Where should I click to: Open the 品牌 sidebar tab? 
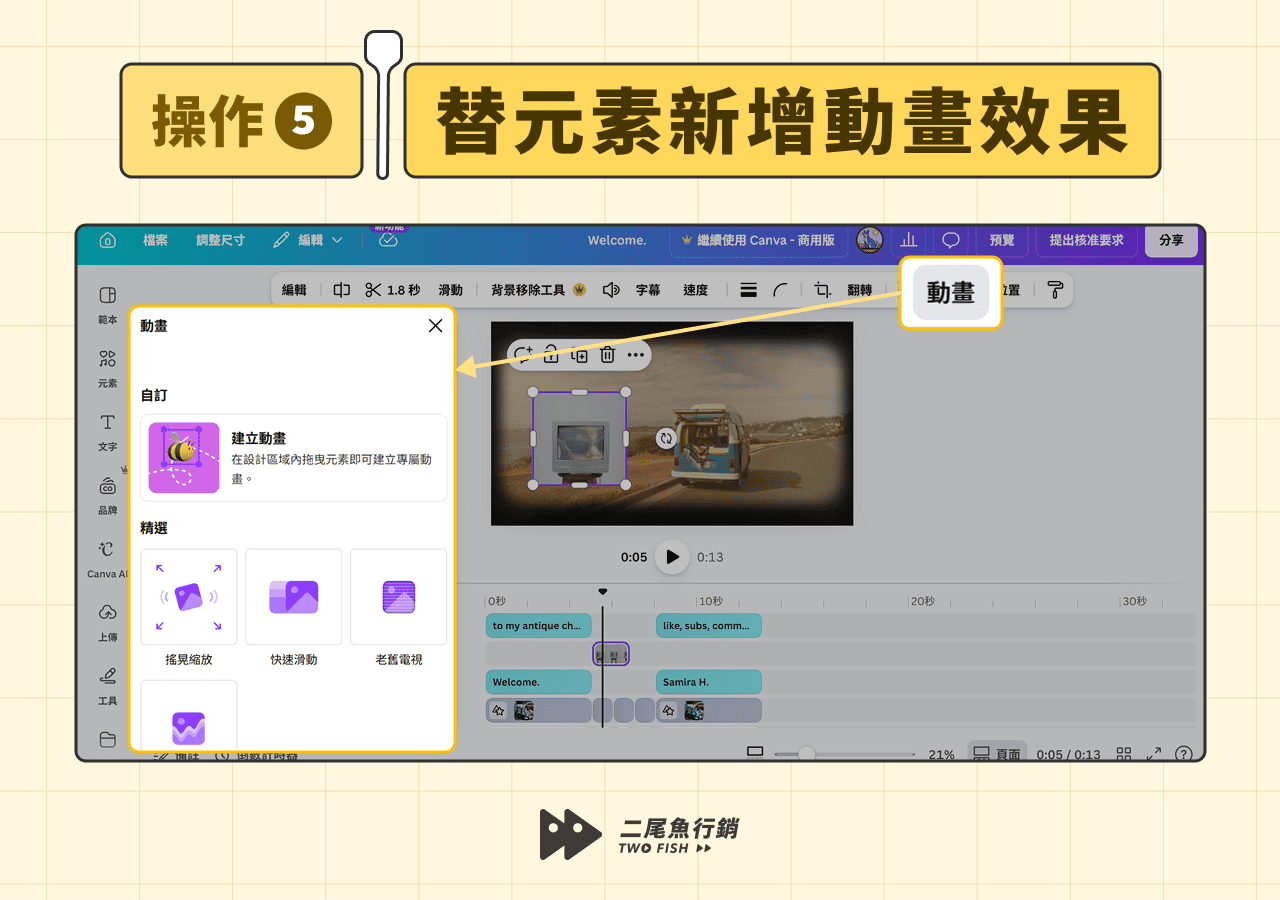point(107,495)
